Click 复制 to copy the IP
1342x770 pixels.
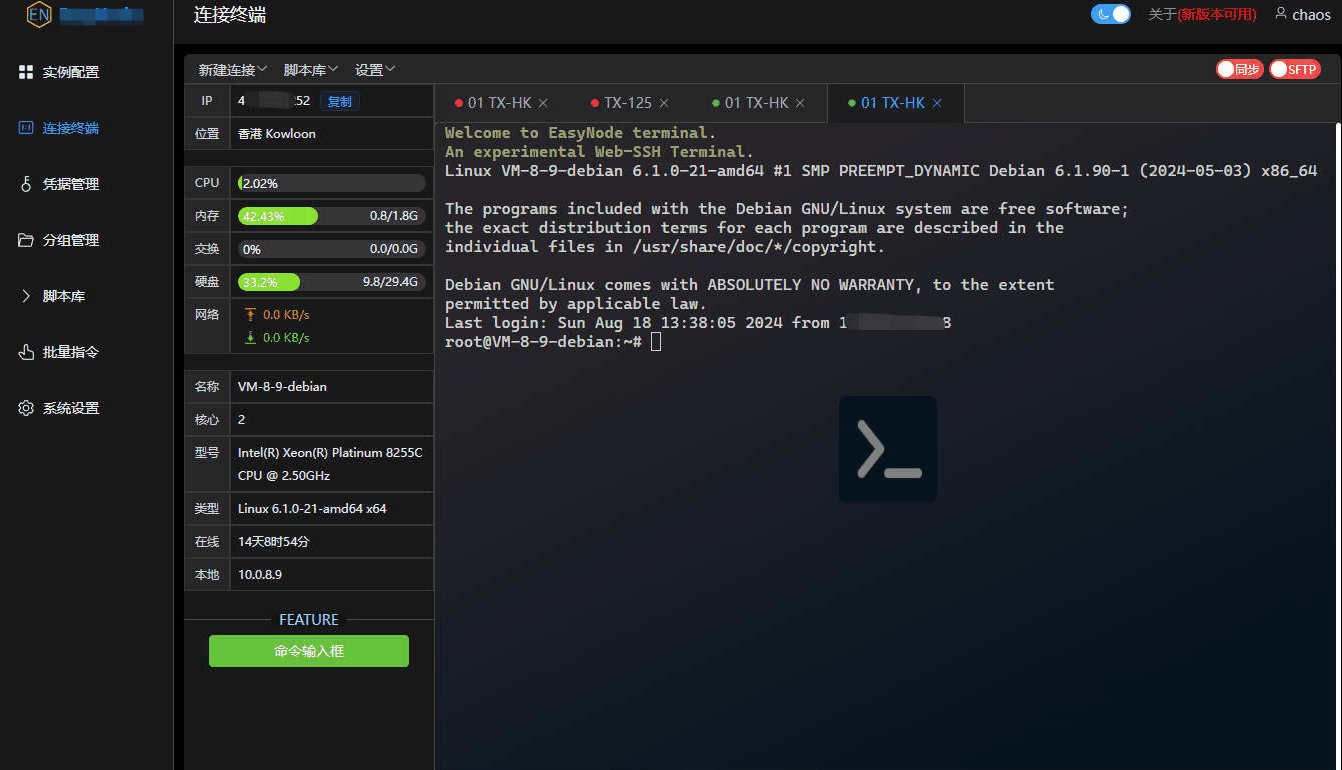[x=340, y=101]
